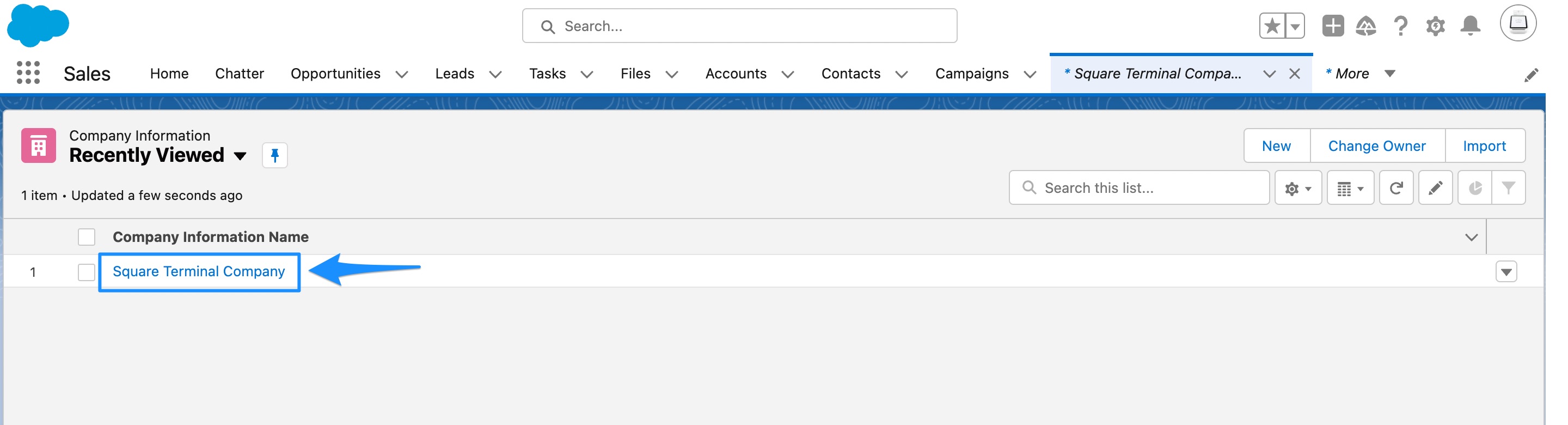The height and width of the screenshot is (425, 1568).
Task: Pin the Recently Viewed list view
Action: [274, 155]
